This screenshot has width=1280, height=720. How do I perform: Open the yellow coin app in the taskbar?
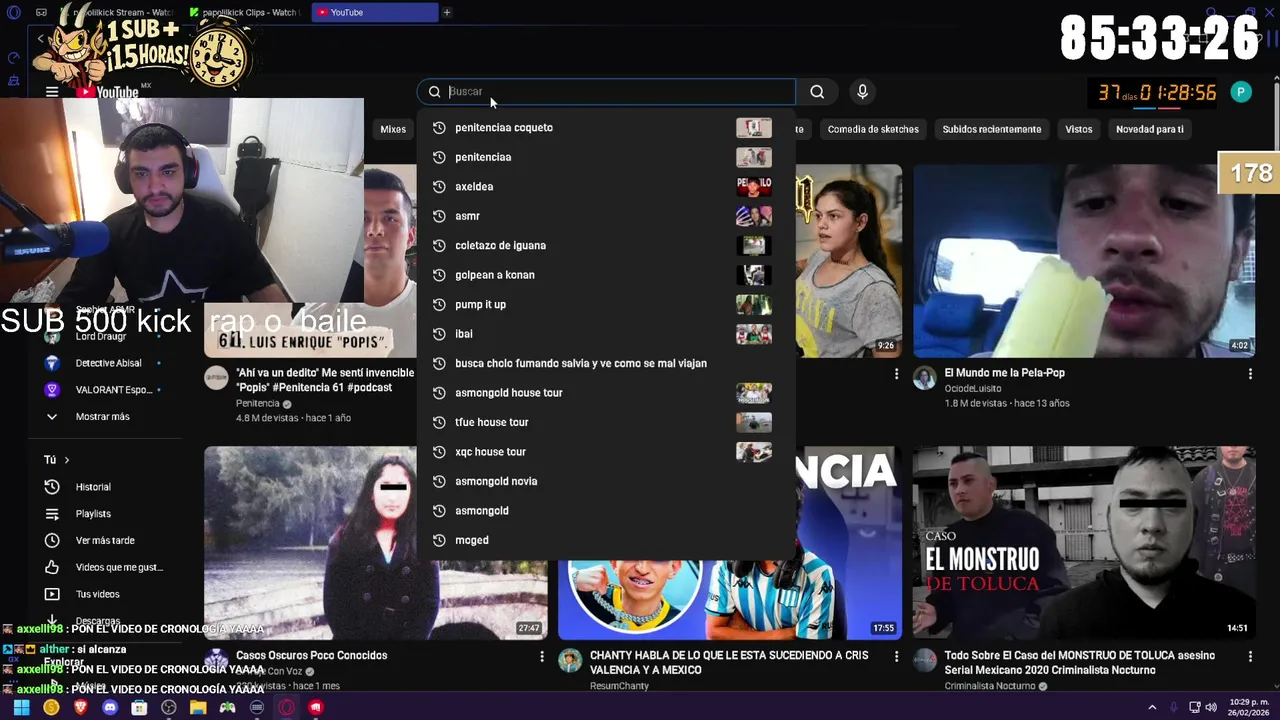(x=51, y=707)
